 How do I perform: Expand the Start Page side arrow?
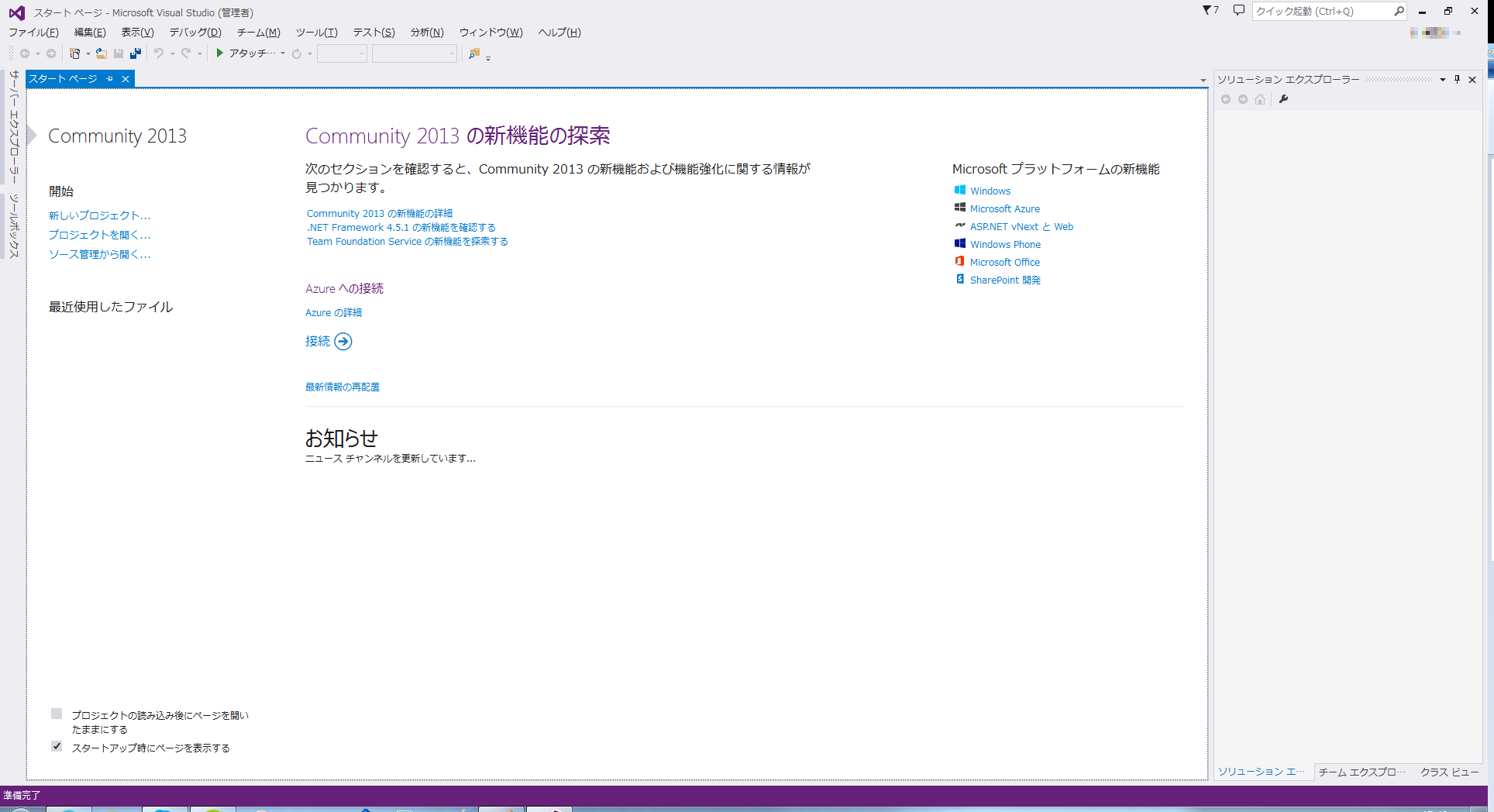pyautogui.click(x=33, y=136)
